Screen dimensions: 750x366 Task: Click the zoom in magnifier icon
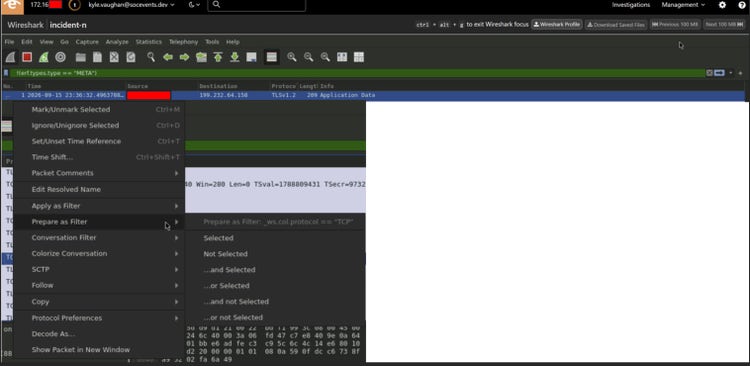point(292,57)
